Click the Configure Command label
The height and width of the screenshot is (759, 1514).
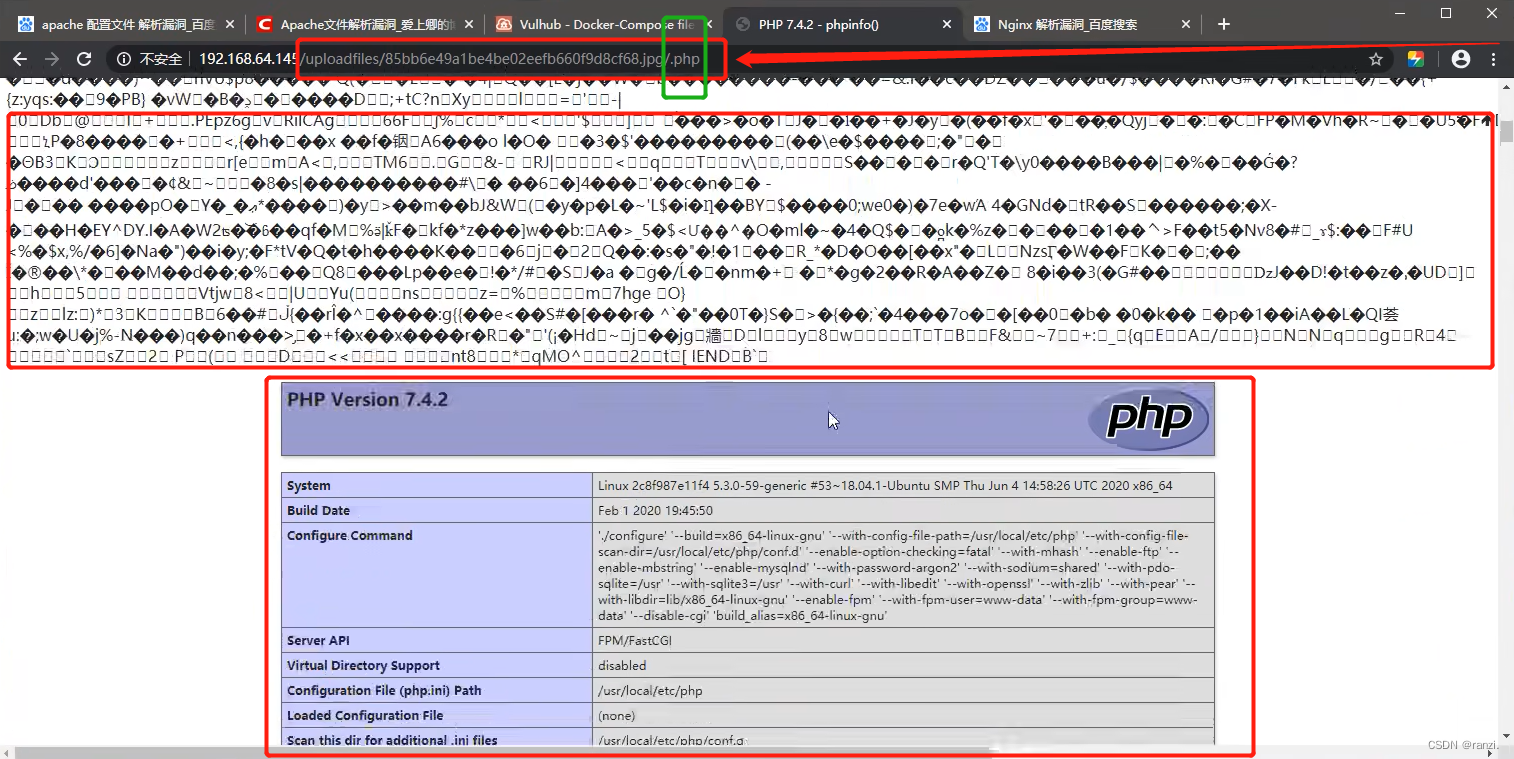[348, 536]
